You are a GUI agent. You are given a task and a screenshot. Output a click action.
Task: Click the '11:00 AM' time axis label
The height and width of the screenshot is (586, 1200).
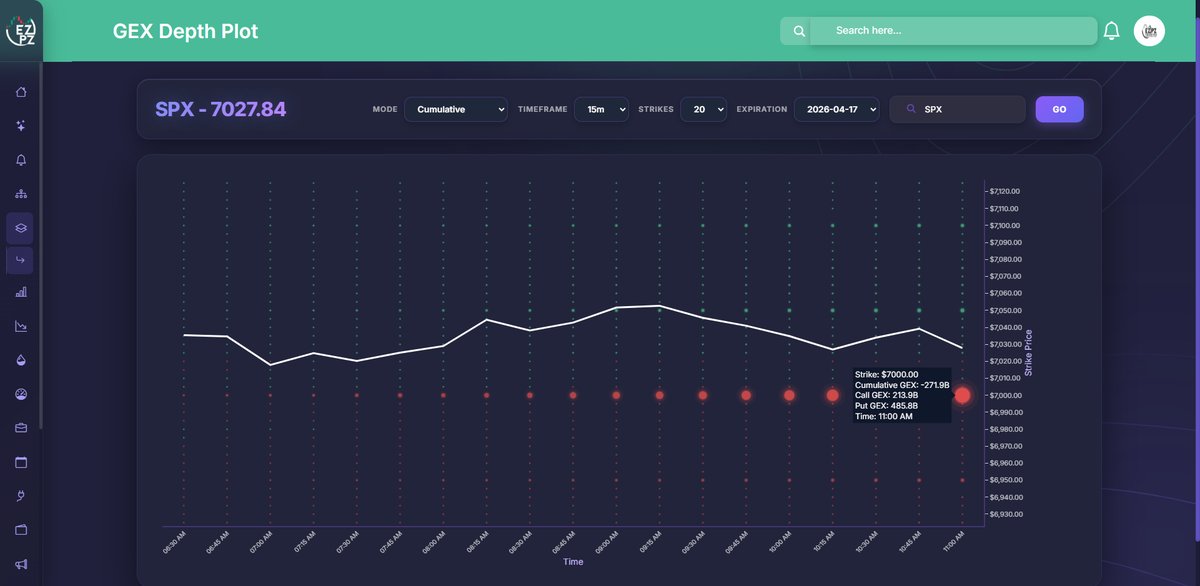tap(952, 542)
